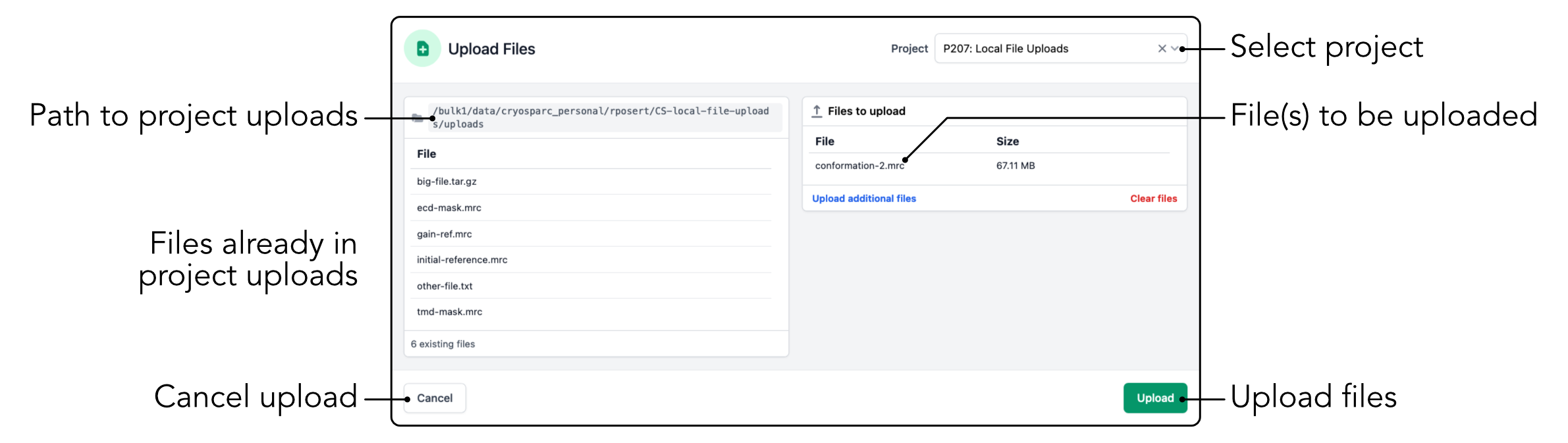The image size is (1568, 443).
Task: Select big-file.tar.gz in existing files
Action: tap(446, 182)
